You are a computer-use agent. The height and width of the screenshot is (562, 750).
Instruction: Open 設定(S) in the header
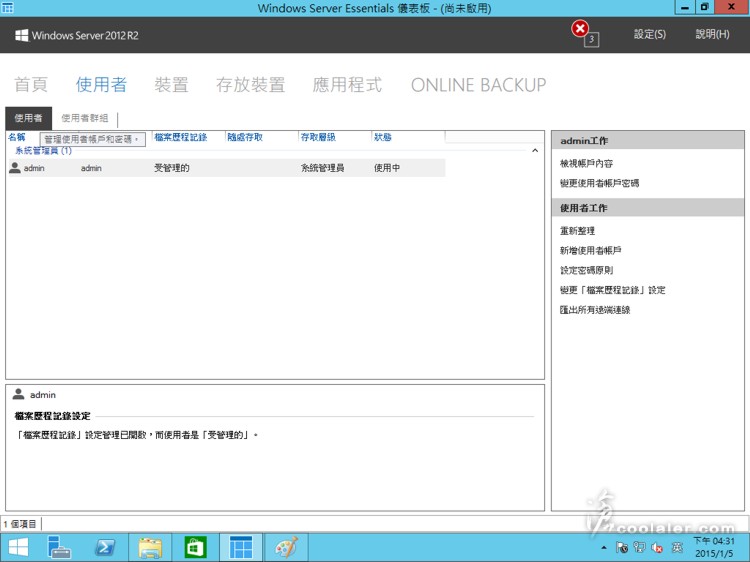click(650, 34)
